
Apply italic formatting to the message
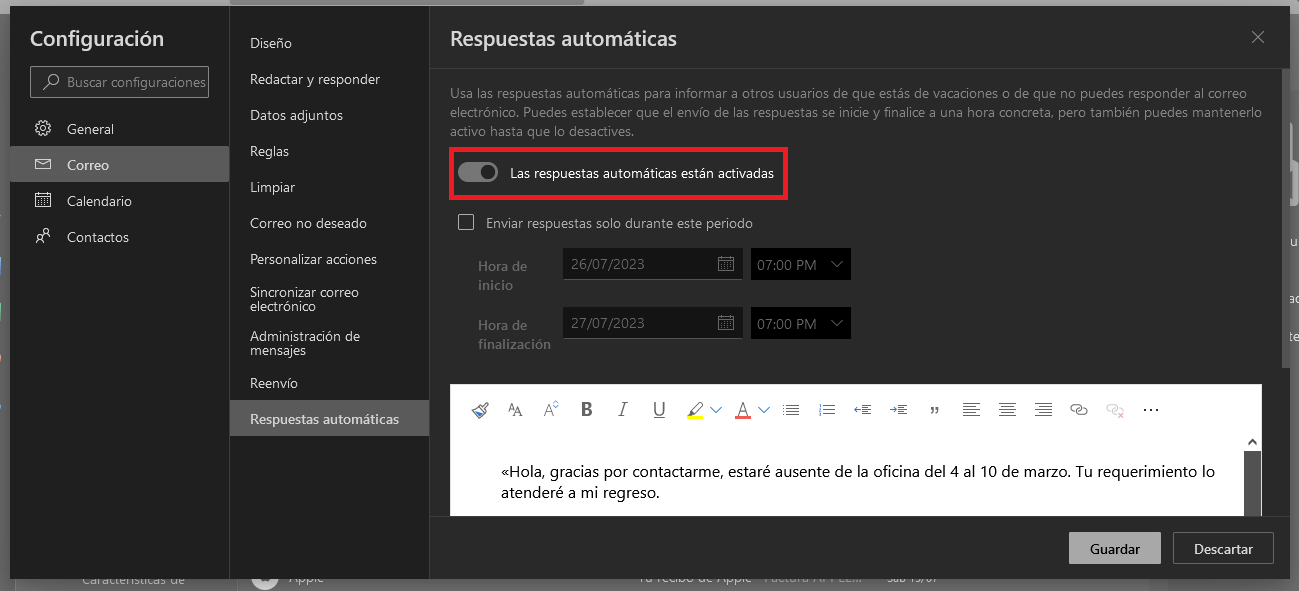coord(621,409)
